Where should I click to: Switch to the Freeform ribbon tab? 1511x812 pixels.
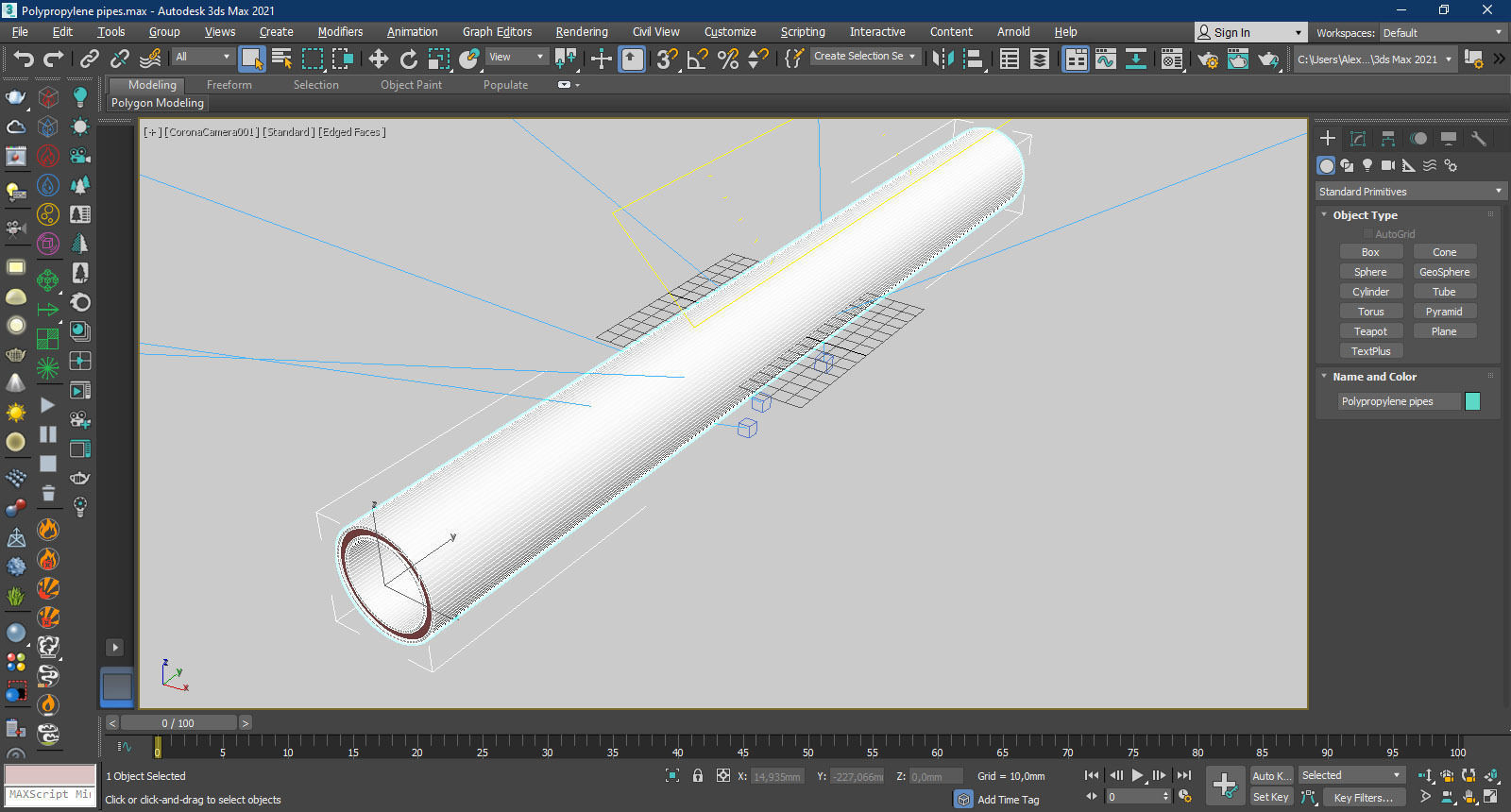[229, 85]
